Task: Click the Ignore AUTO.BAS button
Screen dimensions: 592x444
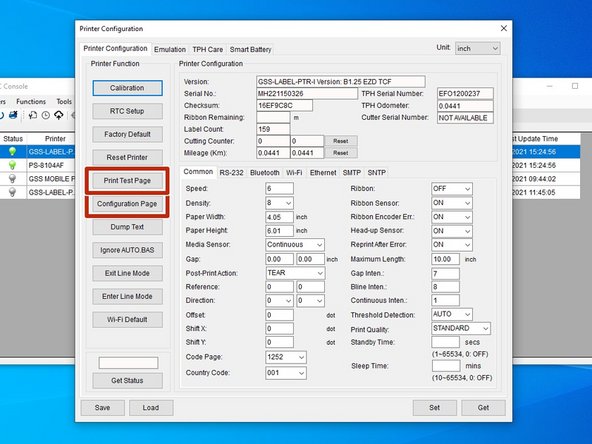Action: (x=128, y=250)
